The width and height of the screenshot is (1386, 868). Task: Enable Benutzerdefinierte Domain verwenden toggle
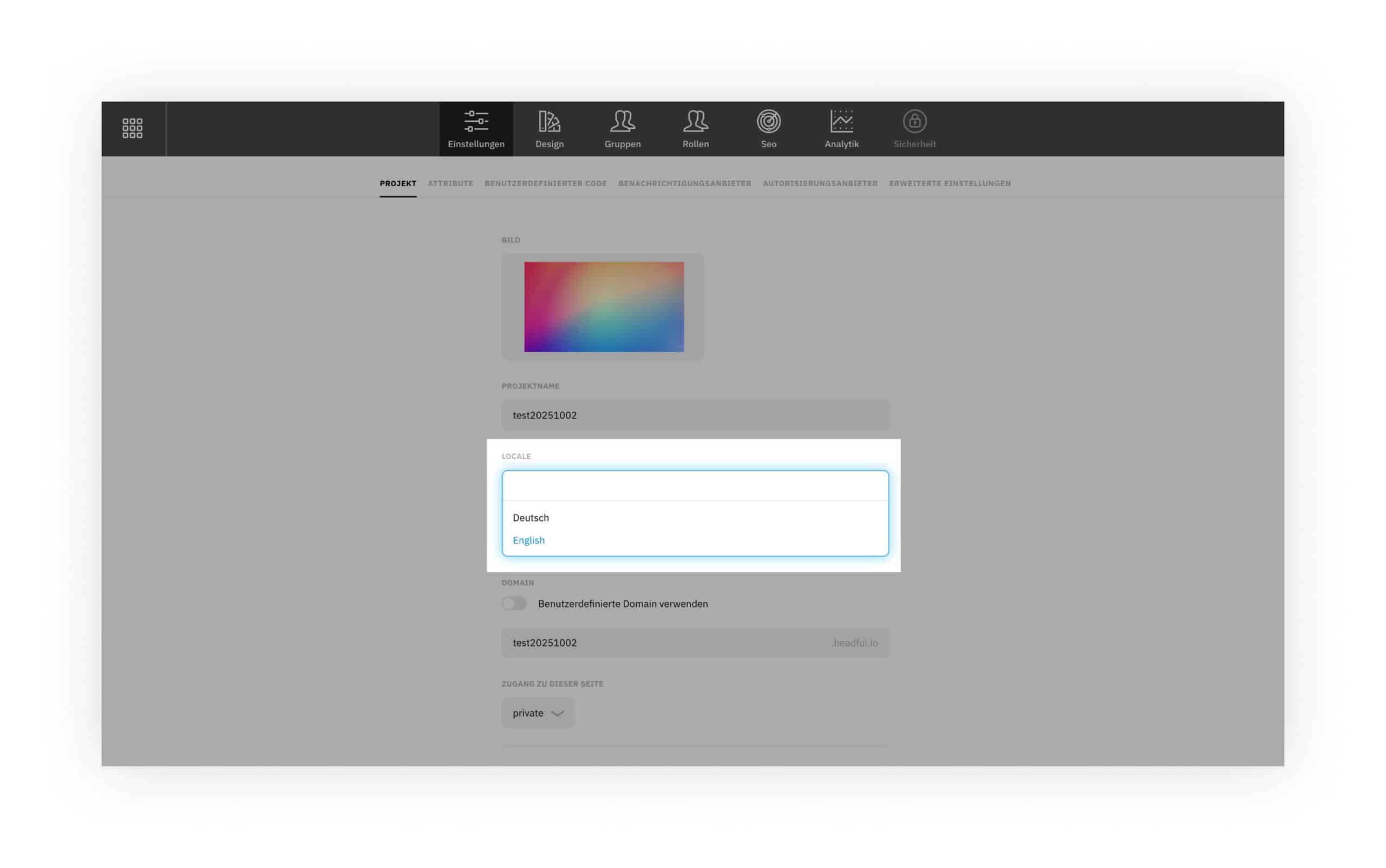(x=513, y=603)
